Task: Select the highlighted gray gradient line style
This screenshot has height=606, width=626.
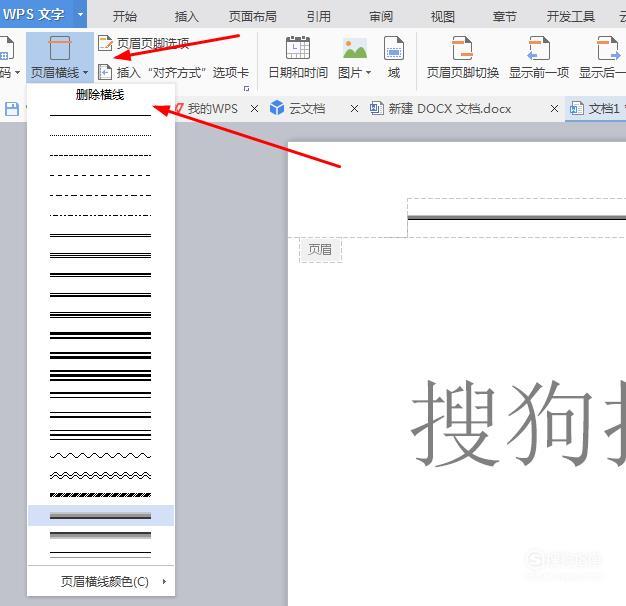Action: pyautogui.click(x=100, y=515)
